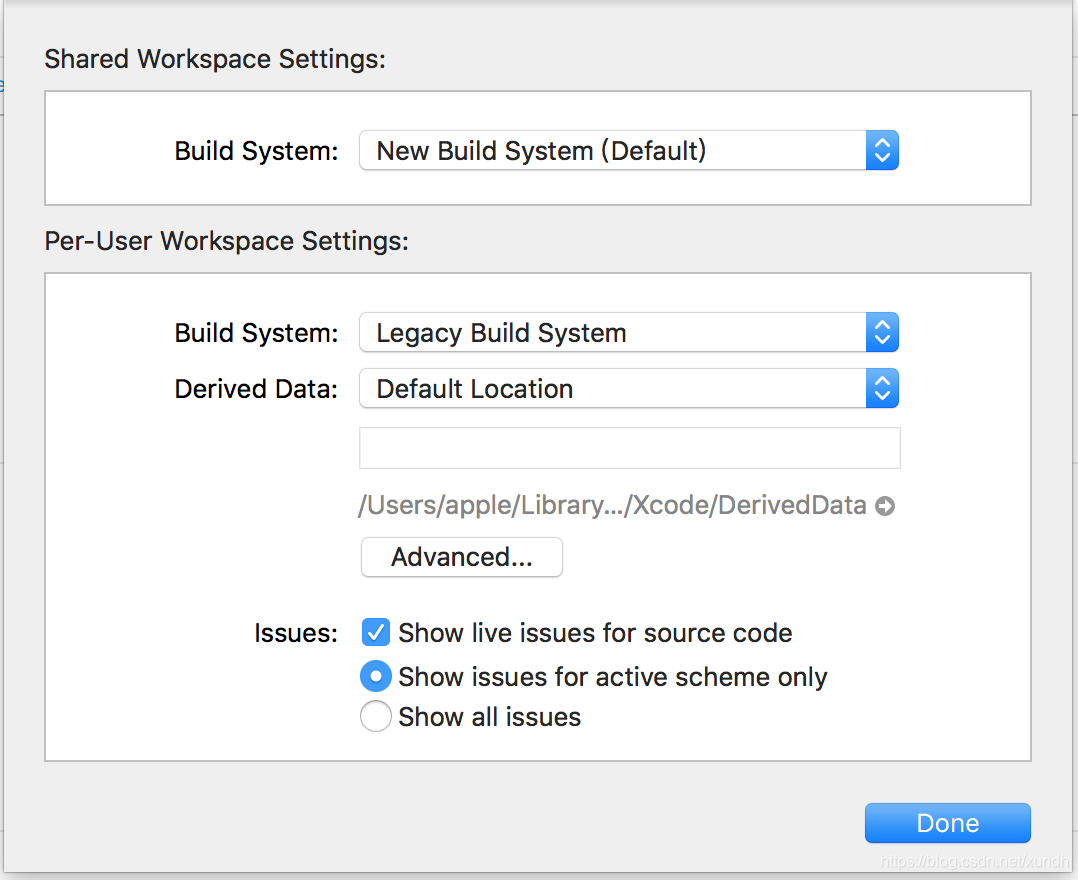Screen dimensions: 1078x880
Task: Click the Done button
Action: 947,823
